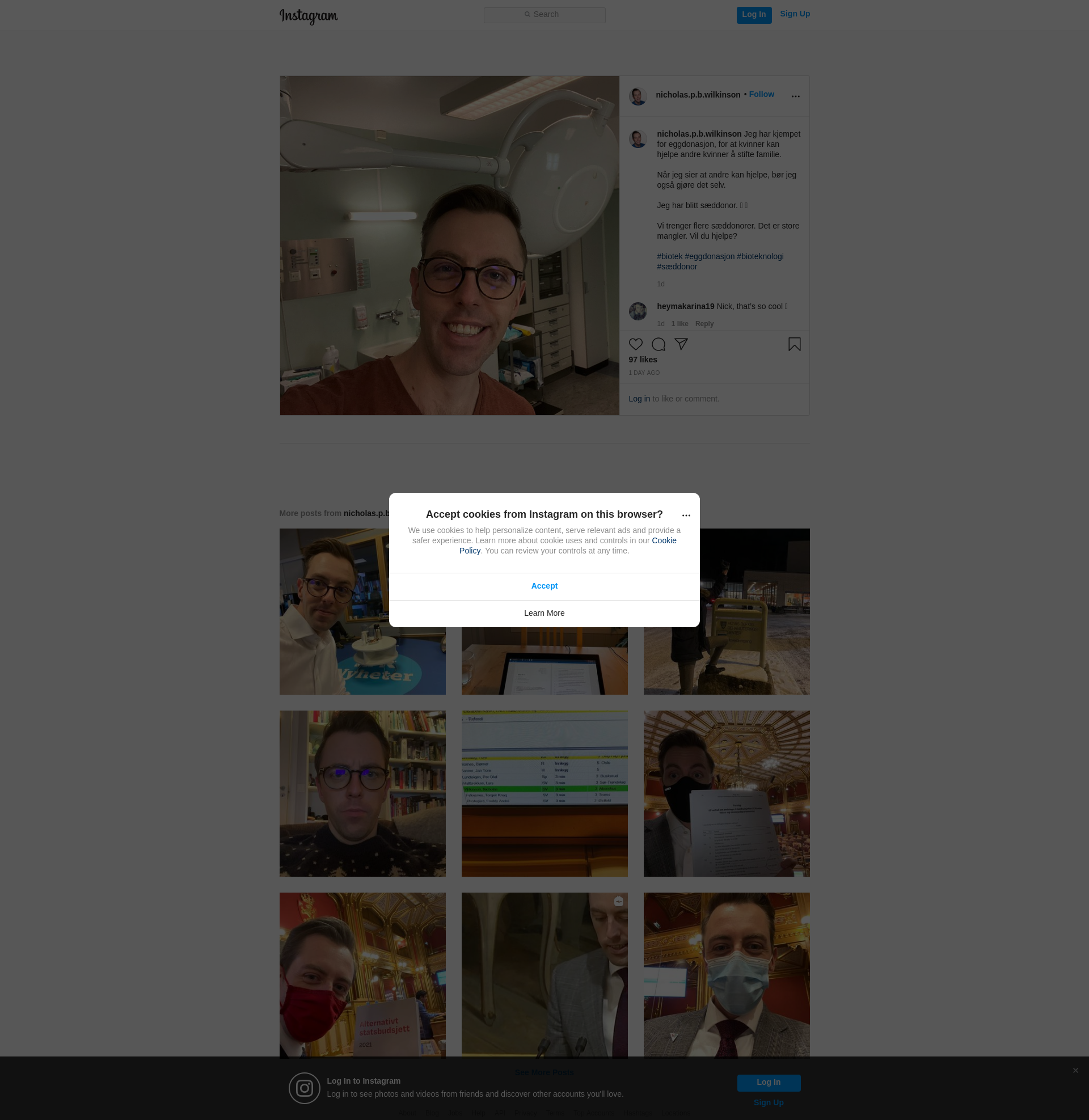Click the comment speech bubble icon
Viewport: 1089px width, 1120px height.
pyautogui.click(x=659, y=344)
